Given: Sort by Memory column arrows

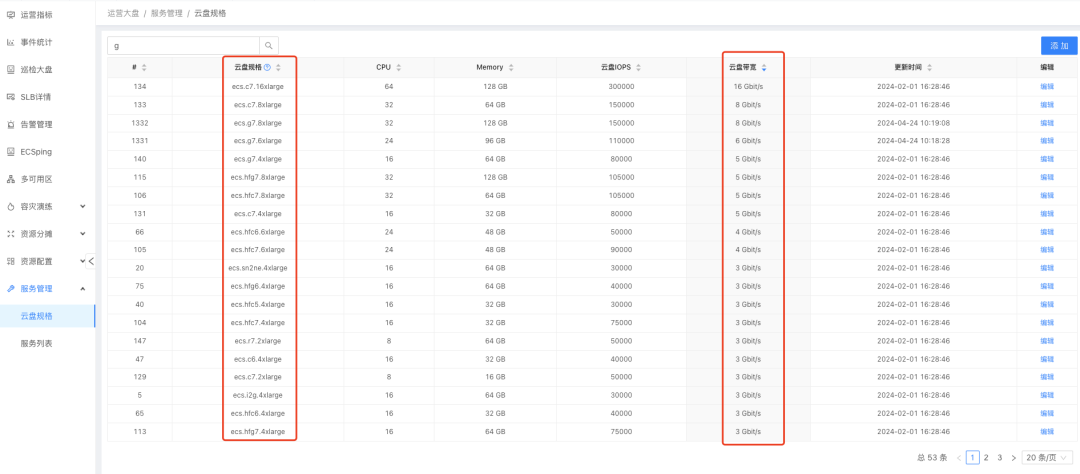Looking at the screenshot, I should coord(510,68).
